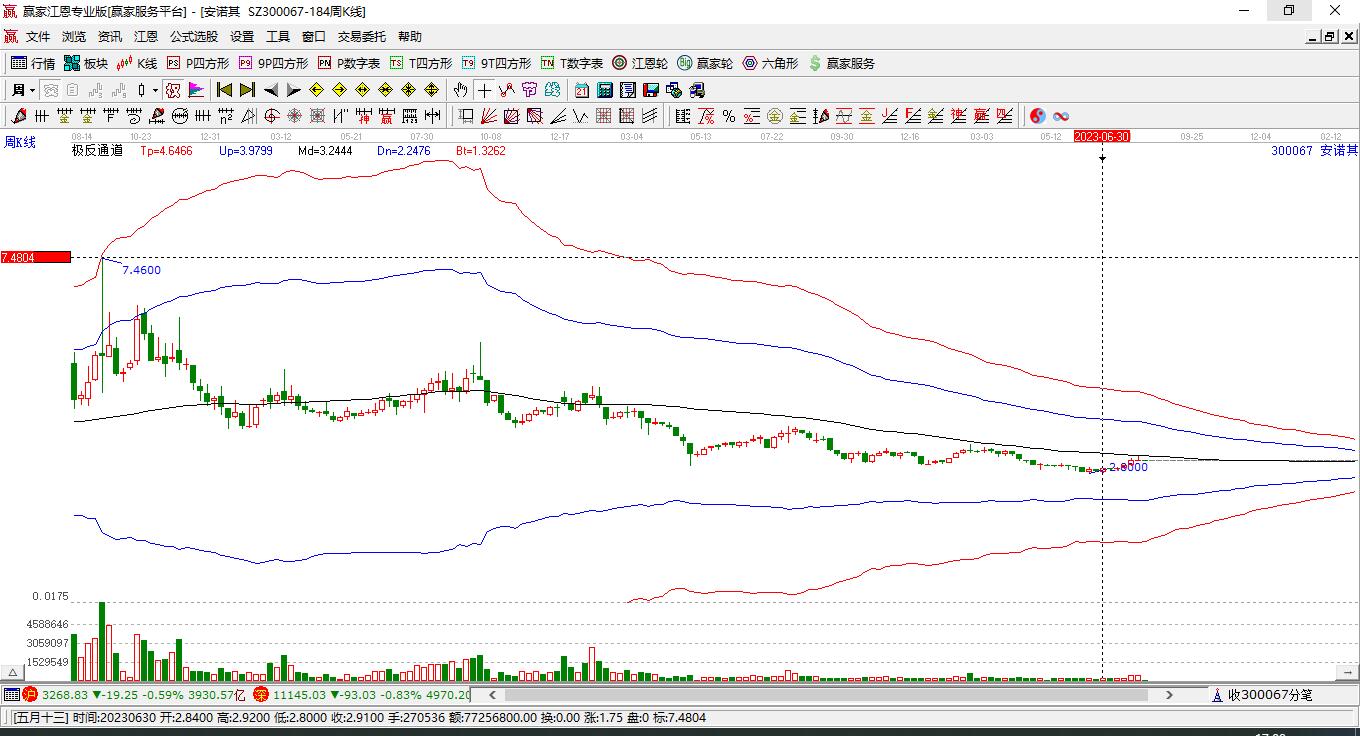Step back with the black left arrow
Image resolution: width=1360 pixels, height=736 pixels.
(271, 90)
